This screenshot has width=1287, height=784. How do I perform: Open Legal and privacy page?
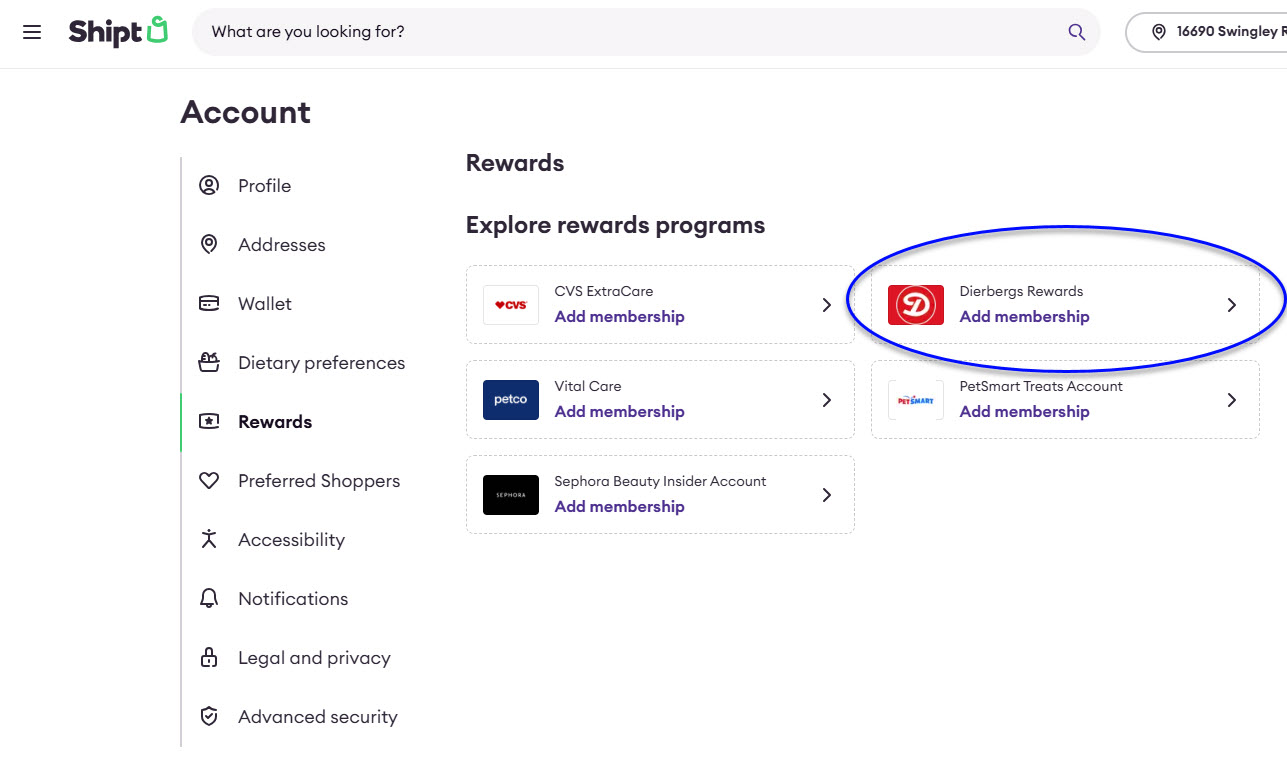click(x=314, y=658)
